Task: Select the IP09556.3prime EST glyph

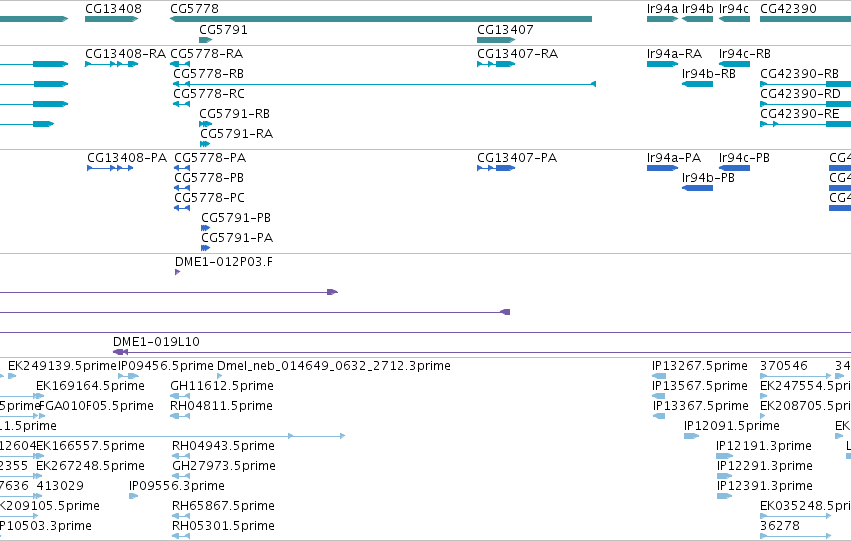Action: click(x=134, y=496)
